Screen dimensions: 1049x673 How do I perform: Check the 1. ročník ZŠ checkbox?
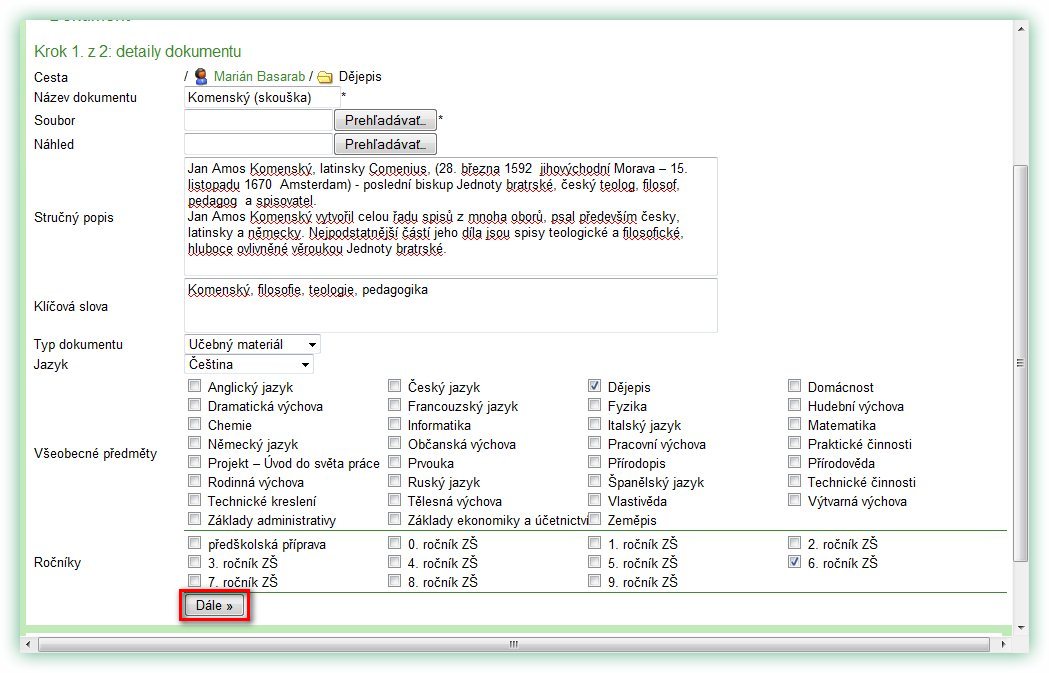594,543
